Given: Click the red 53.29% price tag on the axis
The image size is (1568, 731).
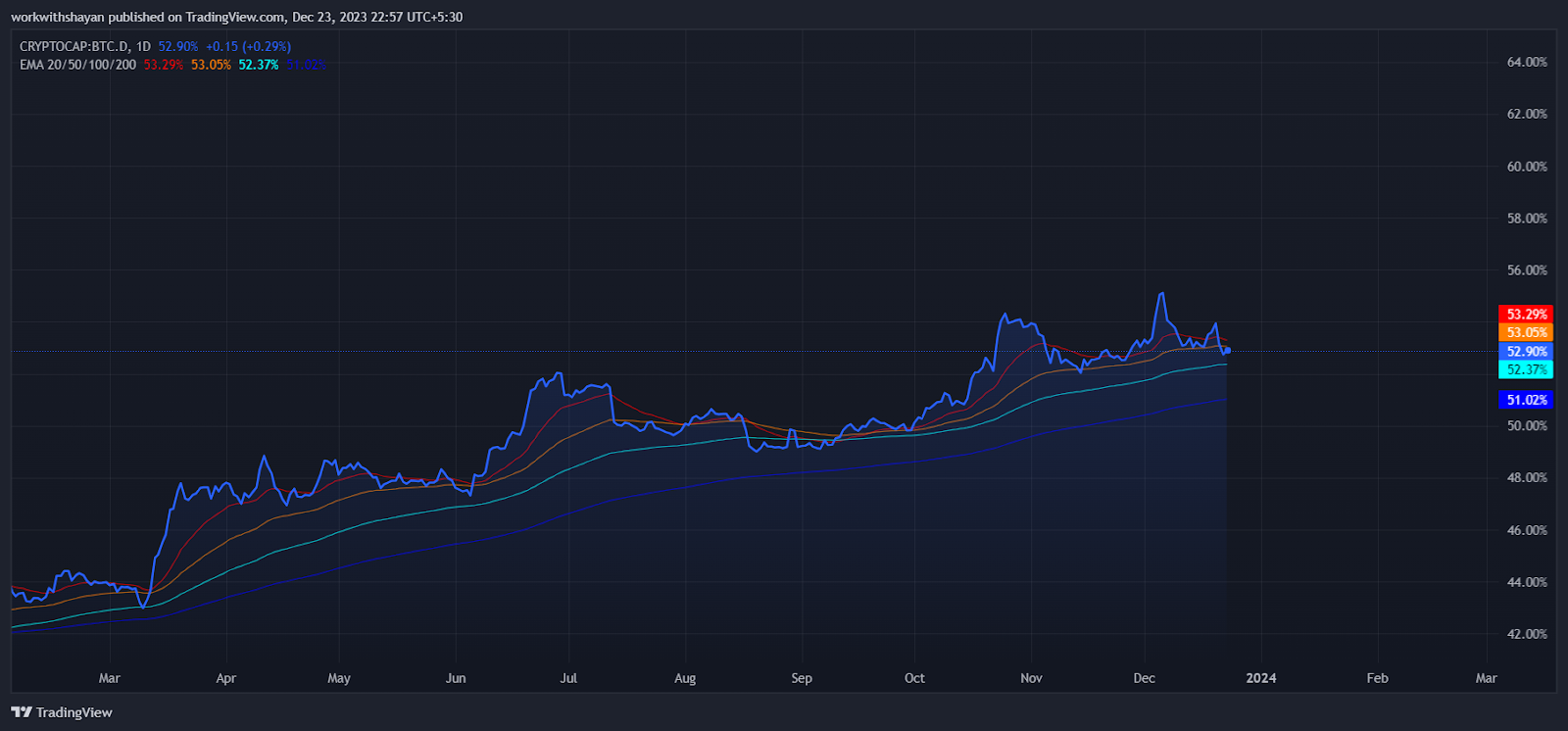Looking at the screenshot, I should tap(1526, 315).
